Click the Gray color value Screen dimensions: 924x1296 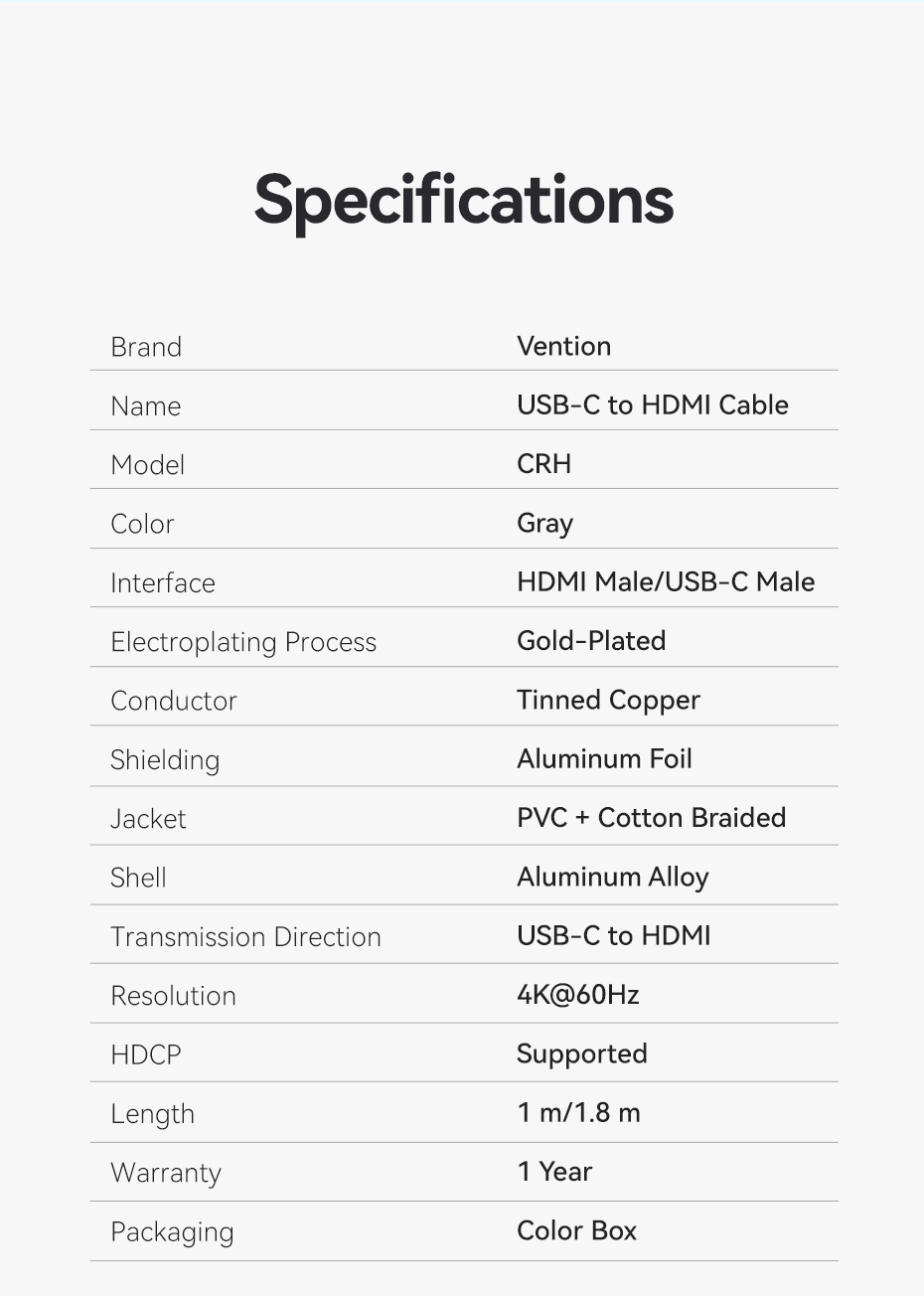point(544,524)
